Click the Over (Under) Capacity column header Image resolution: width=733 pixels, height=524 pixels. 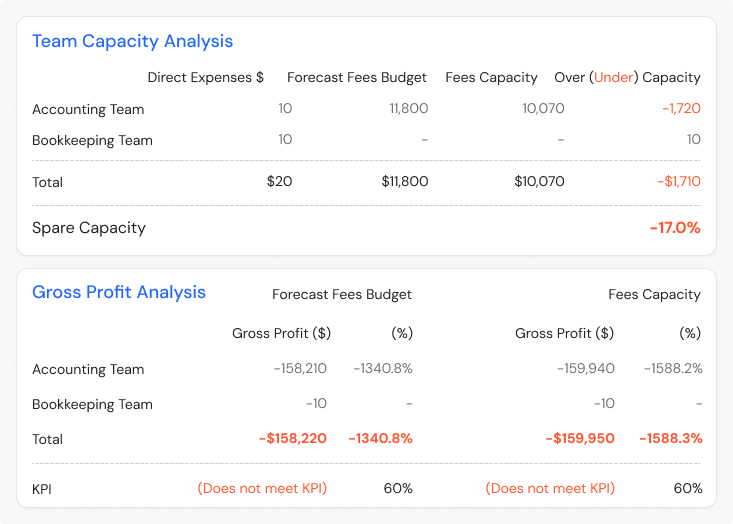(627, 77)
